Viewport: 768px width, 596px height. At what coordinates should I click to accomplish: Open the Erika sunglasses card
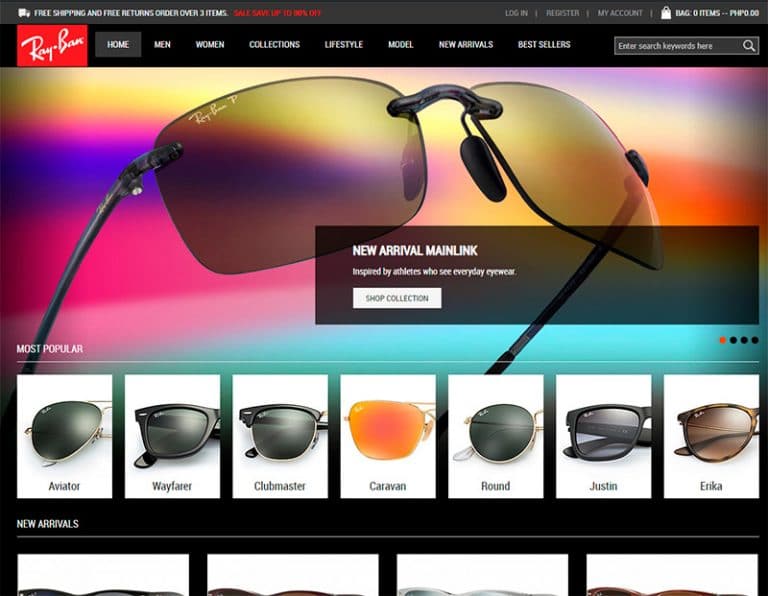[711, 436]
